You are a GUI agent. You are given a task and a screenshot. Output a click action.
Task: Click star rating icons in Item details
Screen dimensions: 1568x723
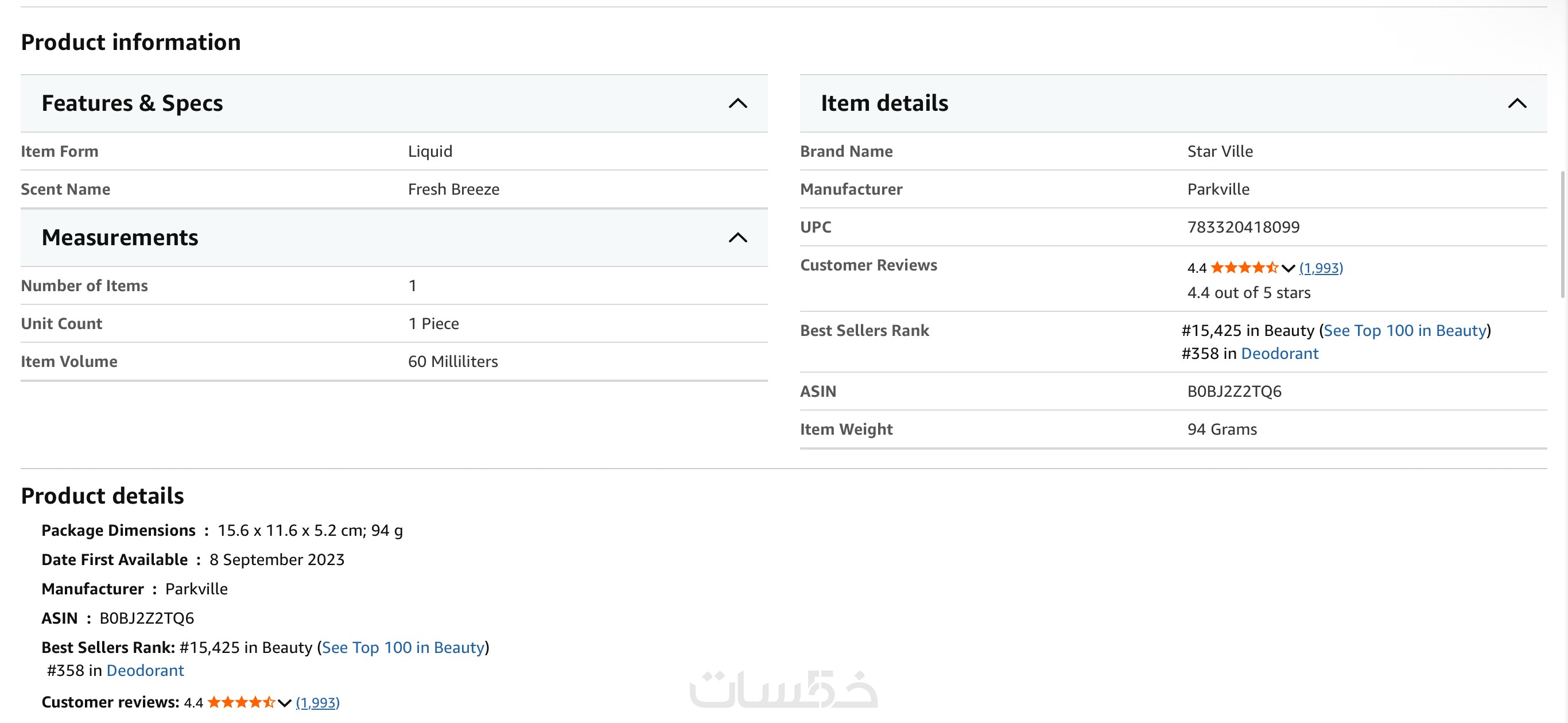click(x=1244, y=268)
